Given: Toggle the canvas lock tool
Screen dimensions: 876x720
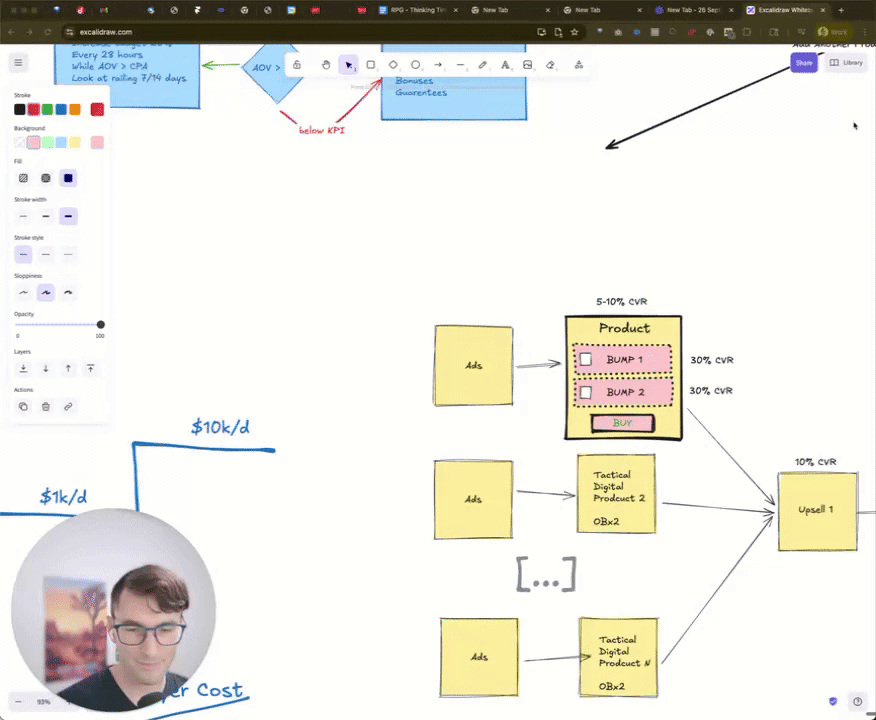Looking at the screenshot, I should point(297,65).
